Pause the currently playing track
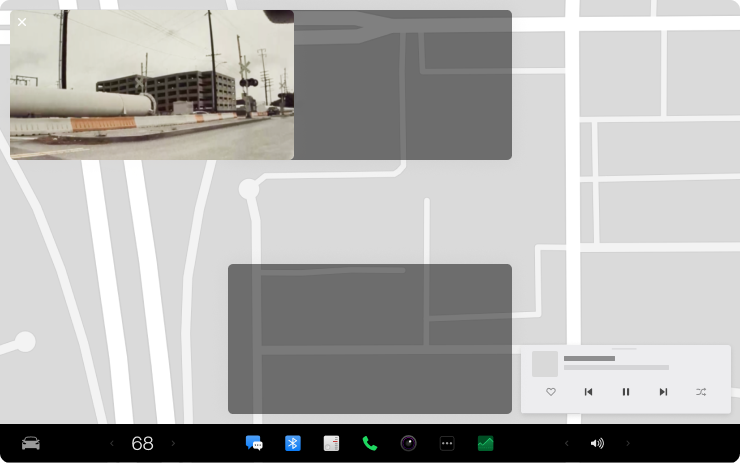The height and width of the screenshot is (463, 740). pos(626,392)
